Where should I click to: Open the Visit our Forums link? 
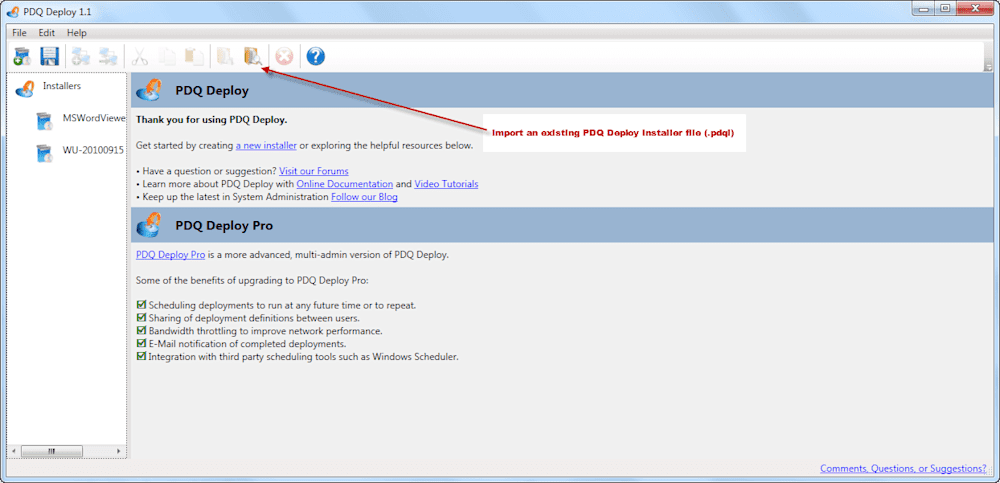pyautogui.click(x=314, y=171)
